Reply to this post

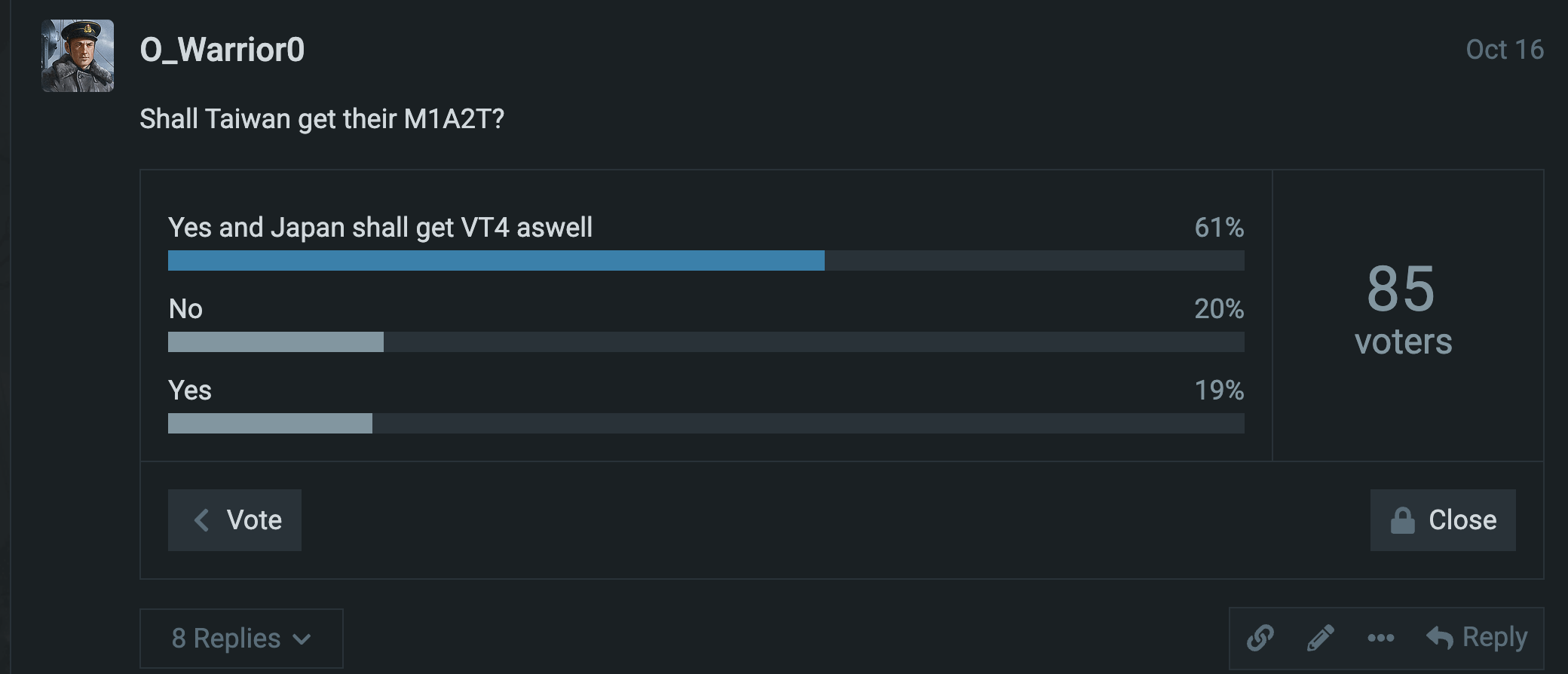click(1478, 638)
